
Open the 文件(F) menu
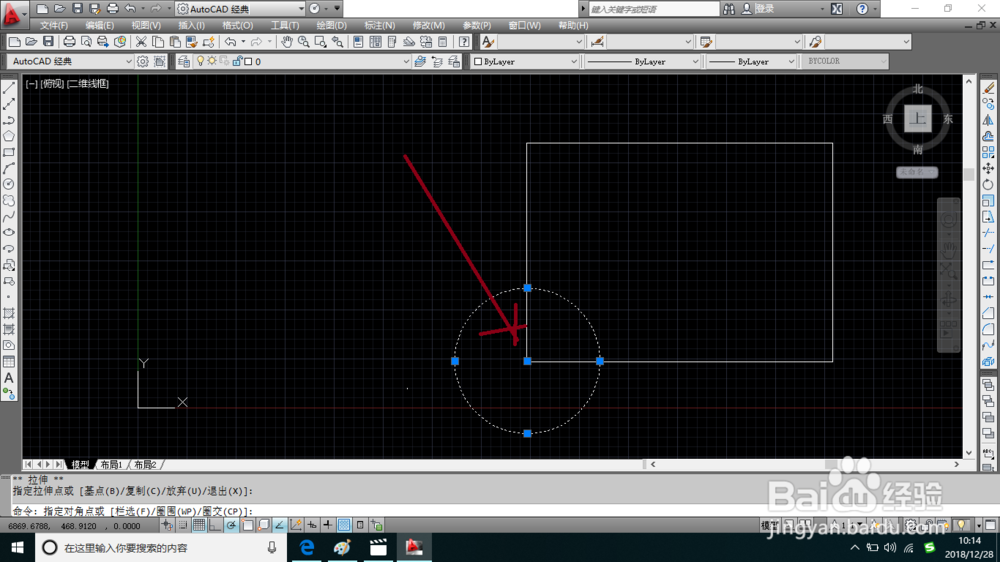coord(54,26)
